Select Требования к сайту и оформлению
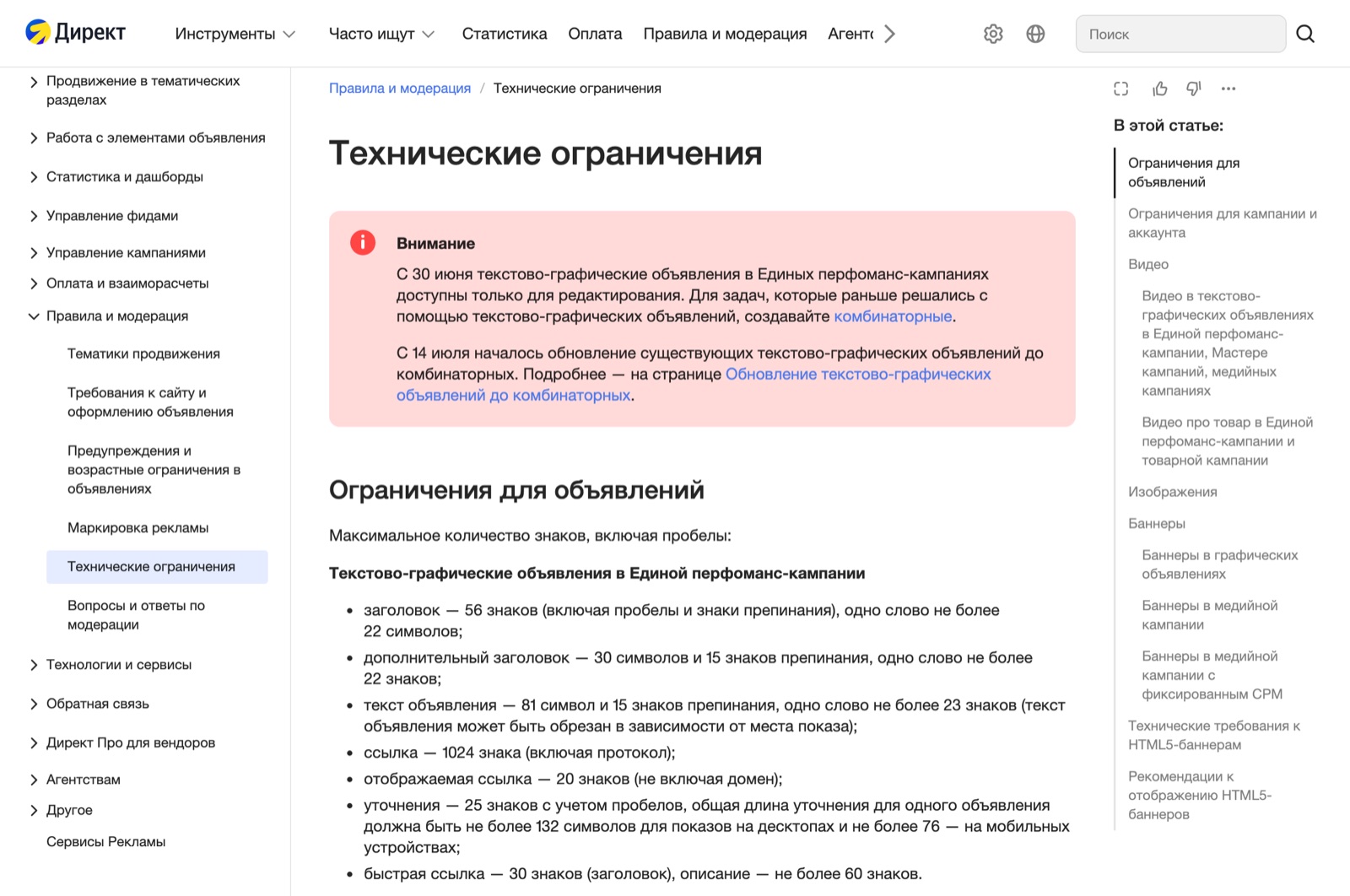The height and width of the screenshot is (896, 1350). [150, 402]
